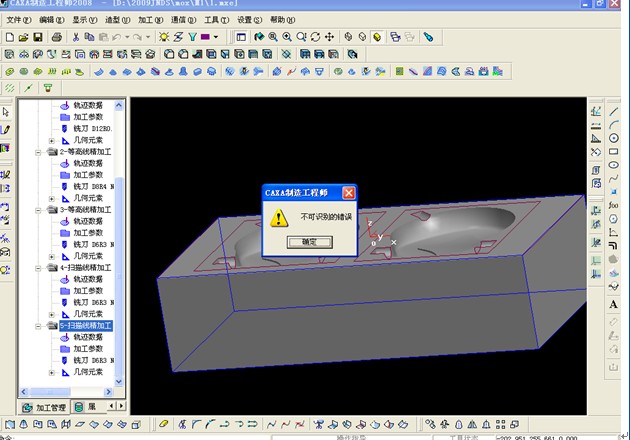The image size is (630, 440).
Task: Click the green trophy-shaped icon
Action: tap(48, 88)
